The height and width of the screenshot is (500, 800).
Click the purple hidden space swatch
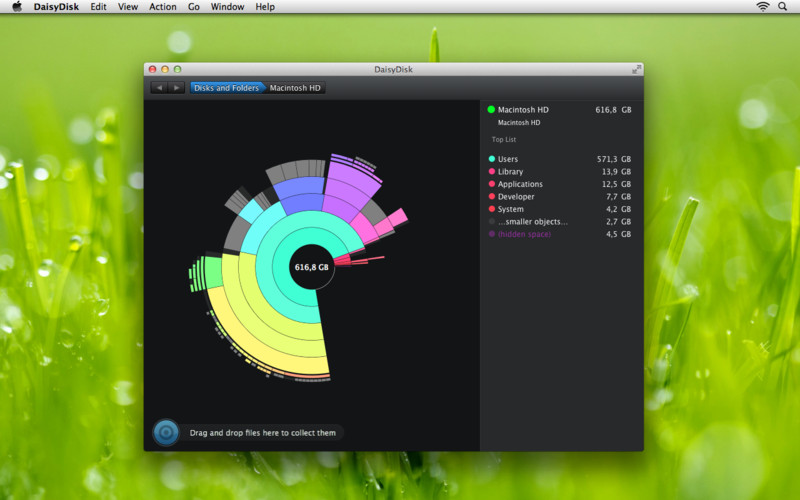491,234
